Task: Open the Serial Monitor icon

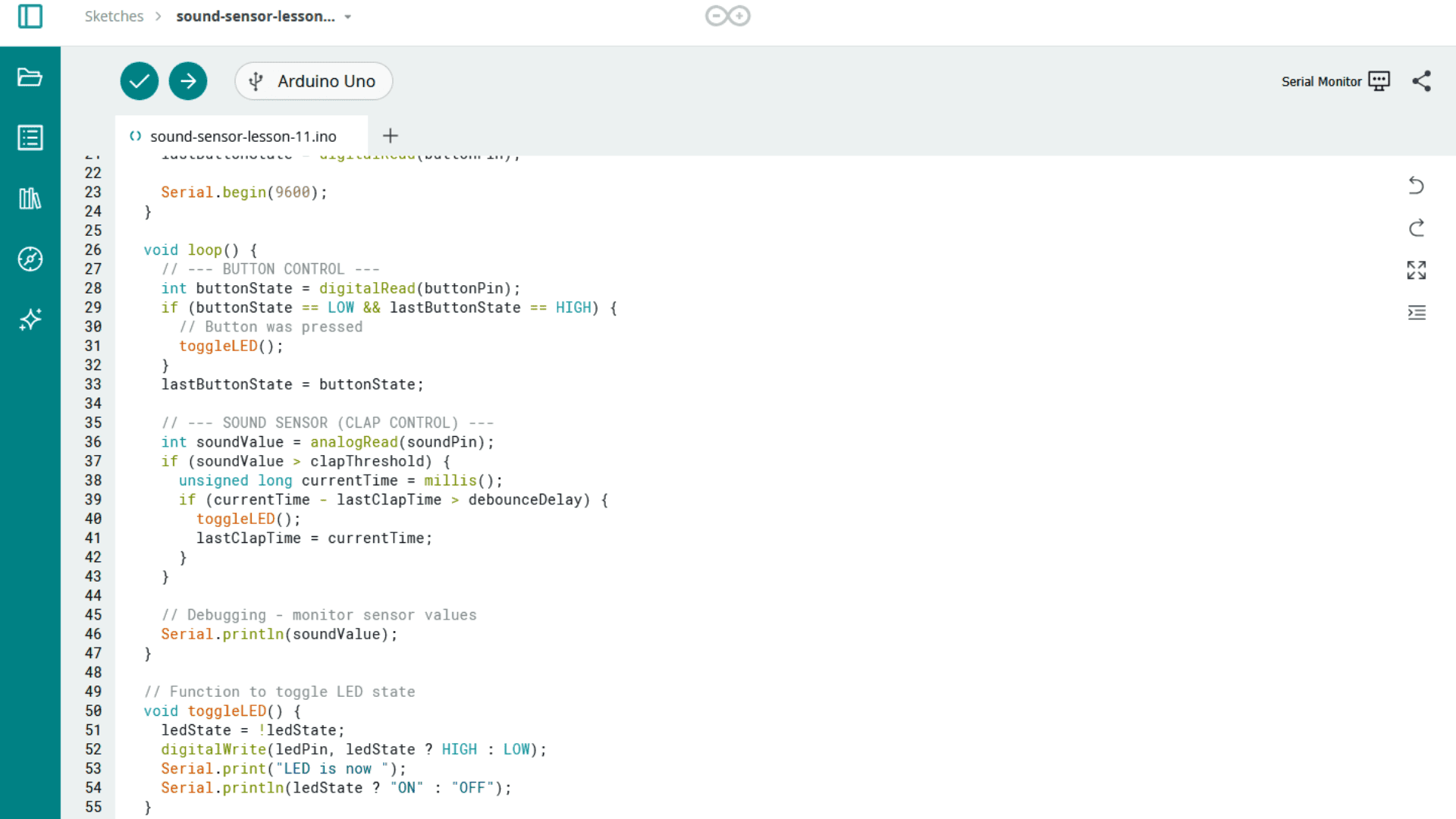Action: pyautogui.click(x=1379, y=80)
